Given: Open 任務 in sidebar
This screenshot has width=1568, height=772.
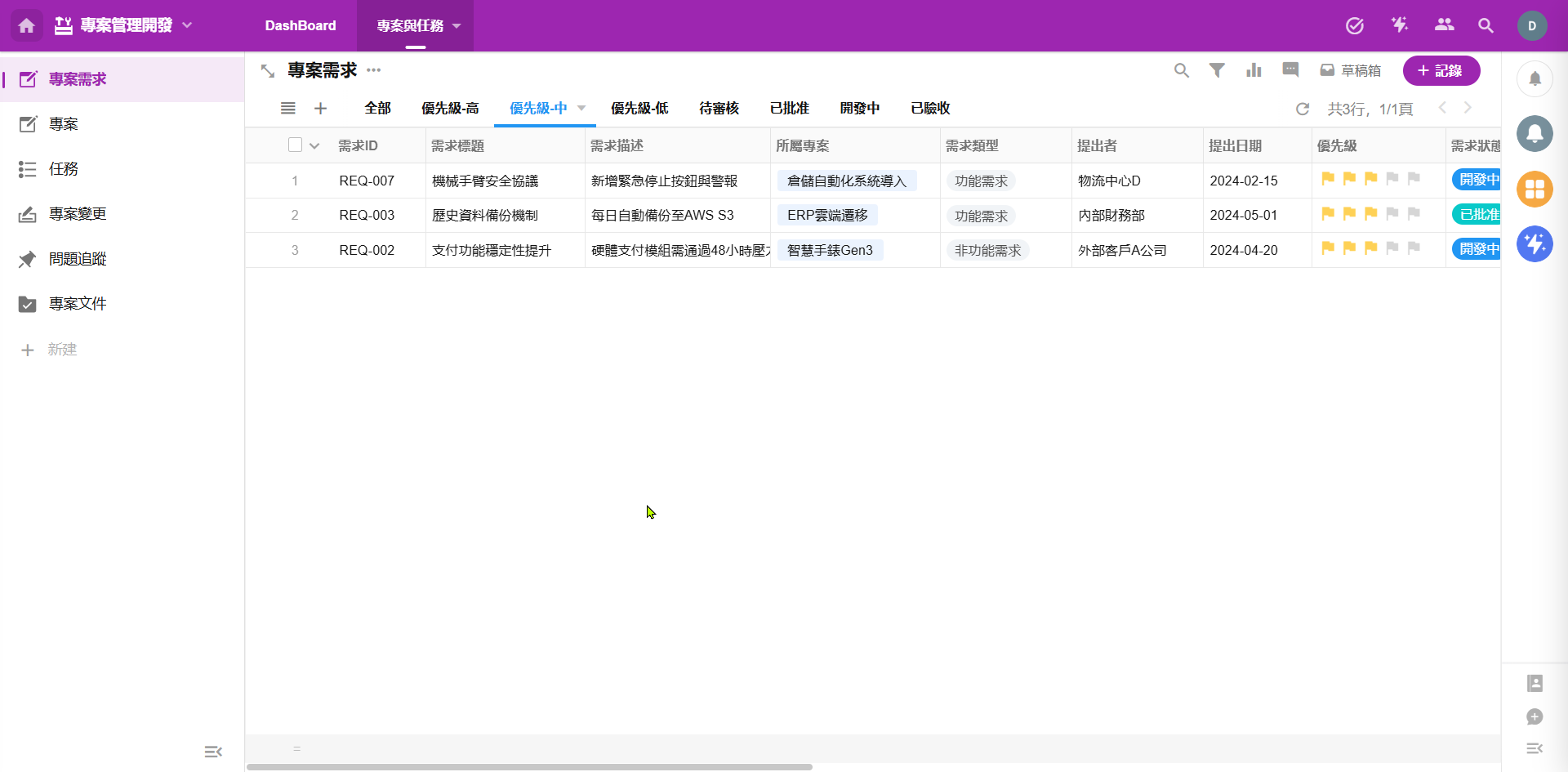Looking at the screenshot, I should [x=122, y=169].
